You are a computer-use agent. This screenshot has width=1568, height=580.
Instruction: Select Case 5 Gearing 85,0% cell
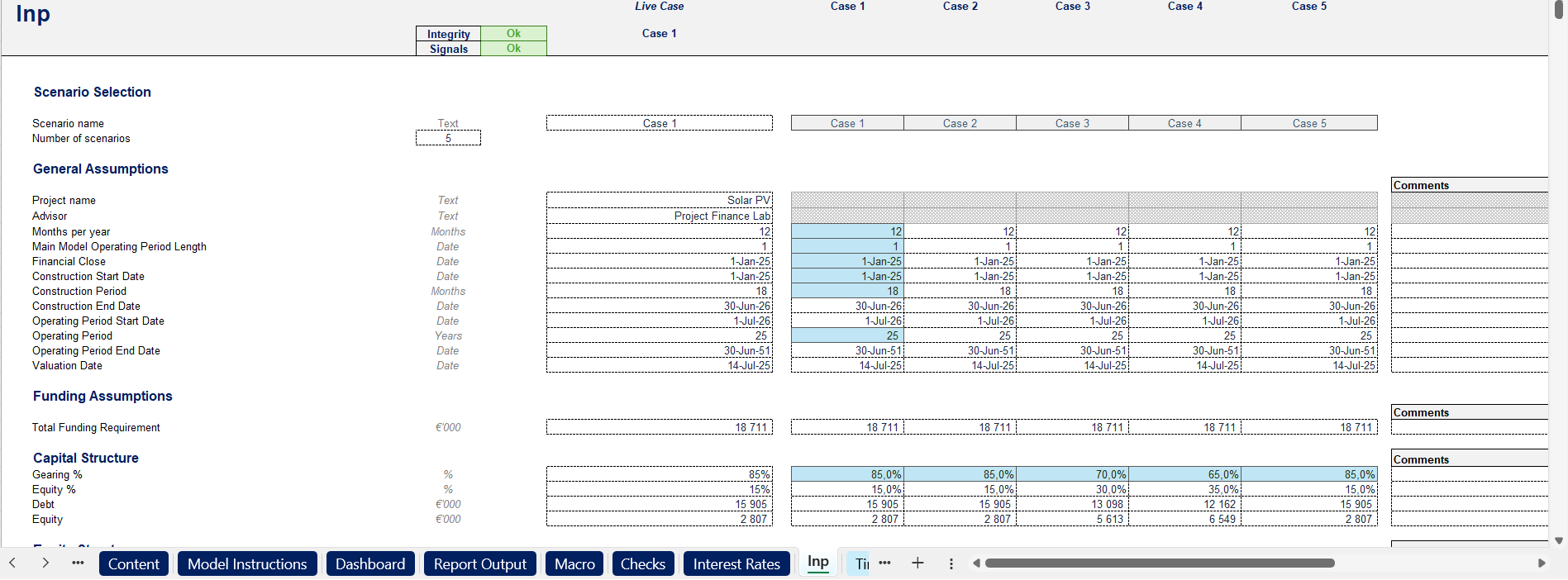(x=1309, y=474)
